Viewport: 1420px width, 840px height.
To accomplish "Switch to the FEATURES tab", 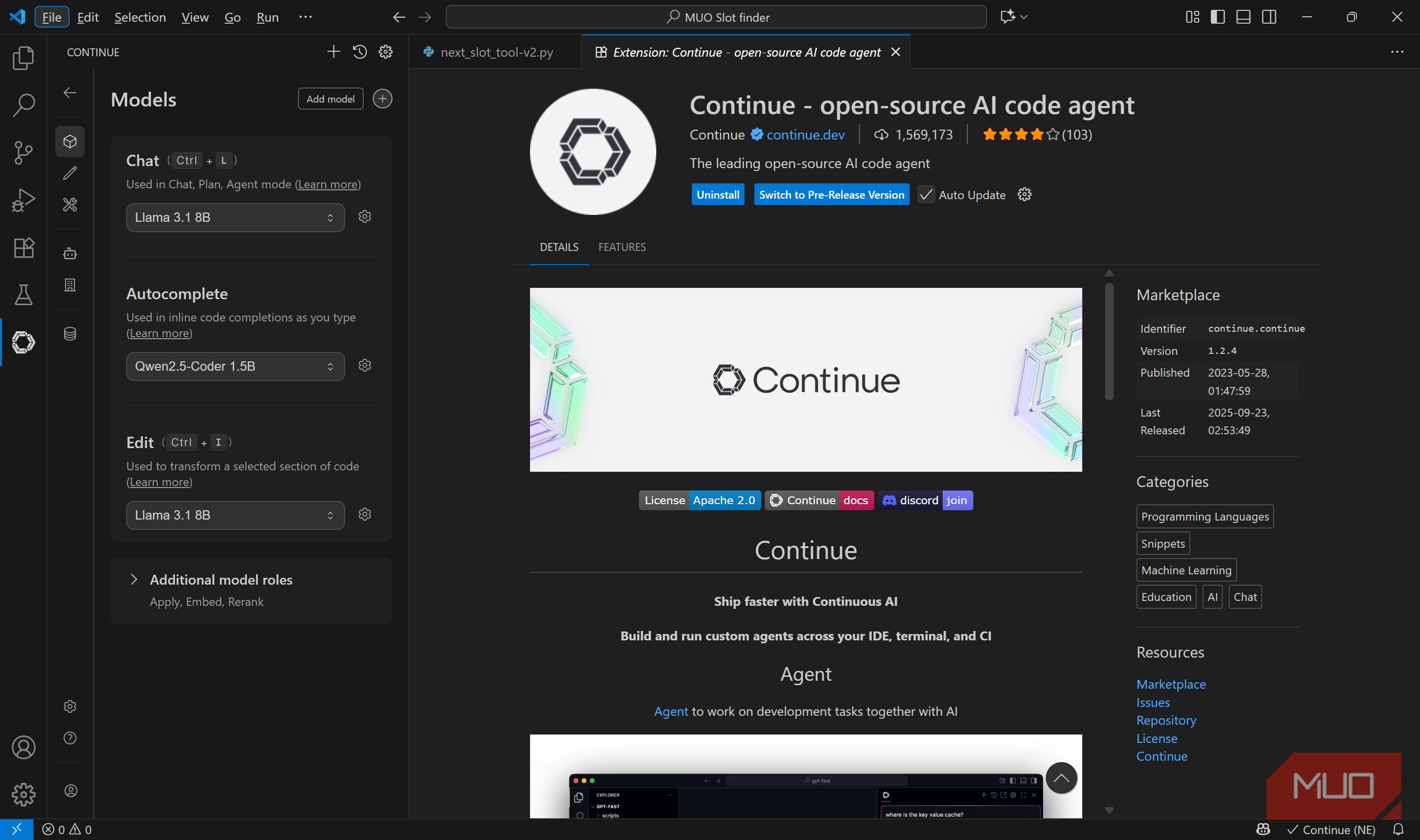I will point(622,247).
